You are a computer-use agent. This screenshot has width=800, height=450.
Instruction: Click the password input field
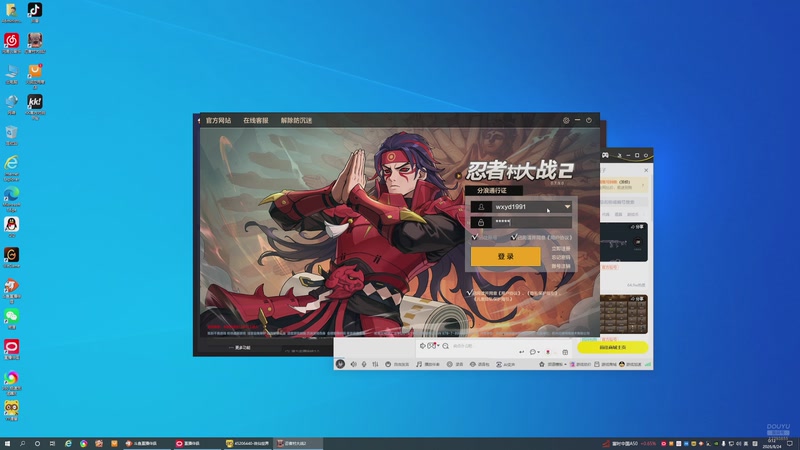531,222
